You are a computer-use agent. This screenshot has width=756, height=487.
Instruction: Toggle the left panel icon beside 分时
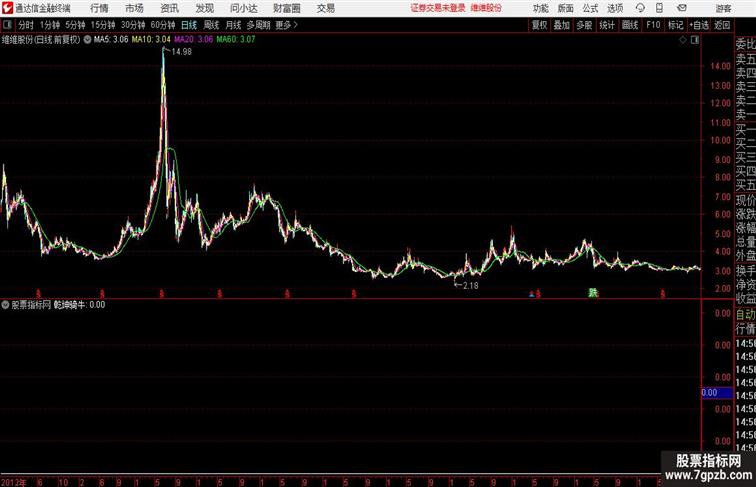pyautogui.click(x=7, y=24)
